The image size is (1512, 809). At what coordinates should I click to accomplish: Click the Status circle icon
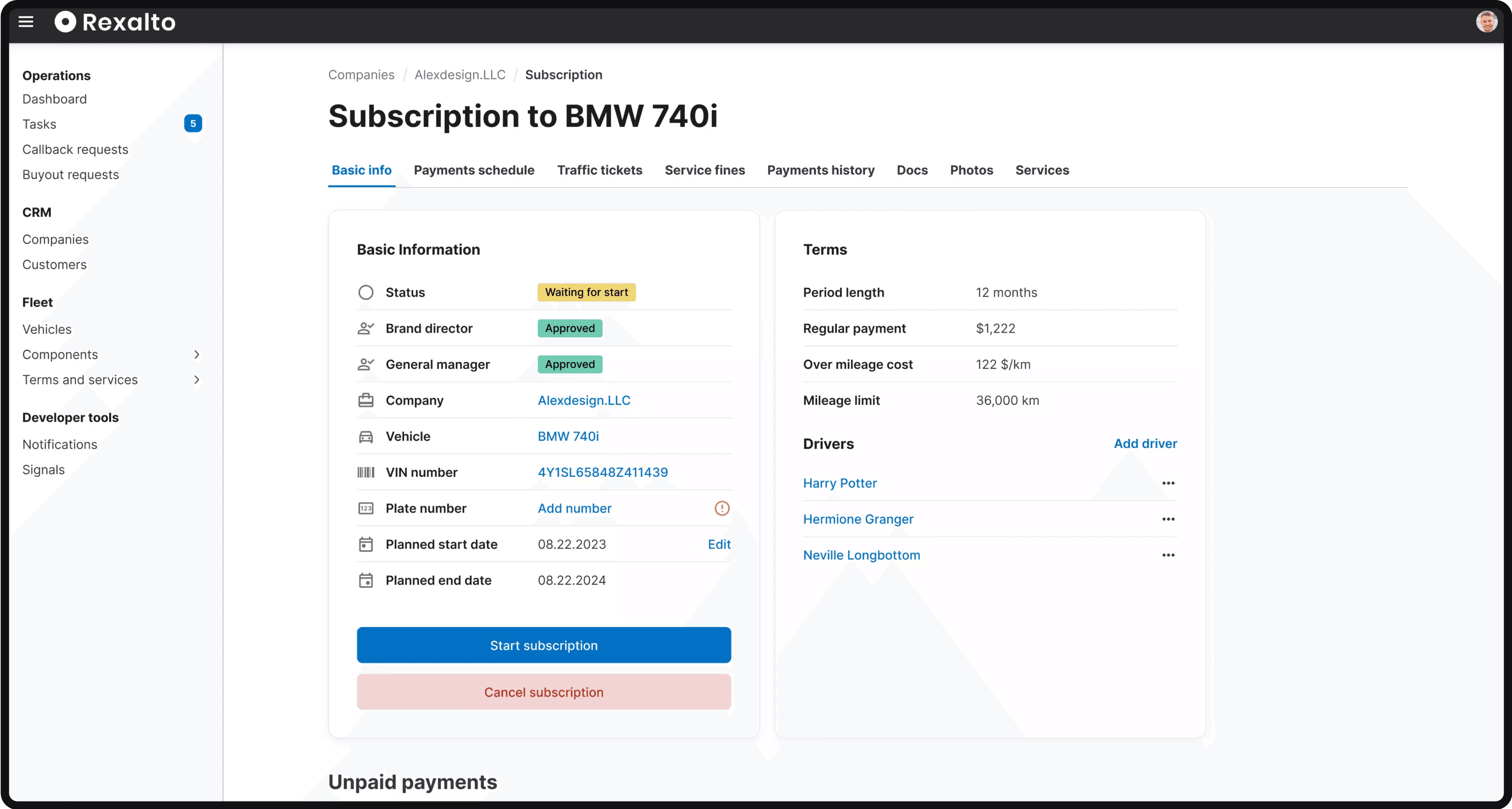[x=366, y=293]
